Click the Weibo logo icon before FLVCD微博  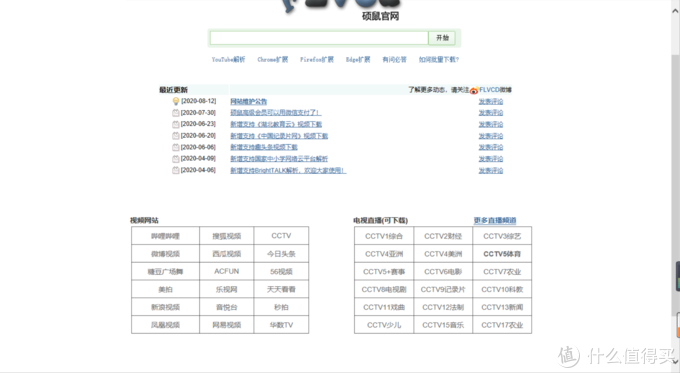(474, 90)
